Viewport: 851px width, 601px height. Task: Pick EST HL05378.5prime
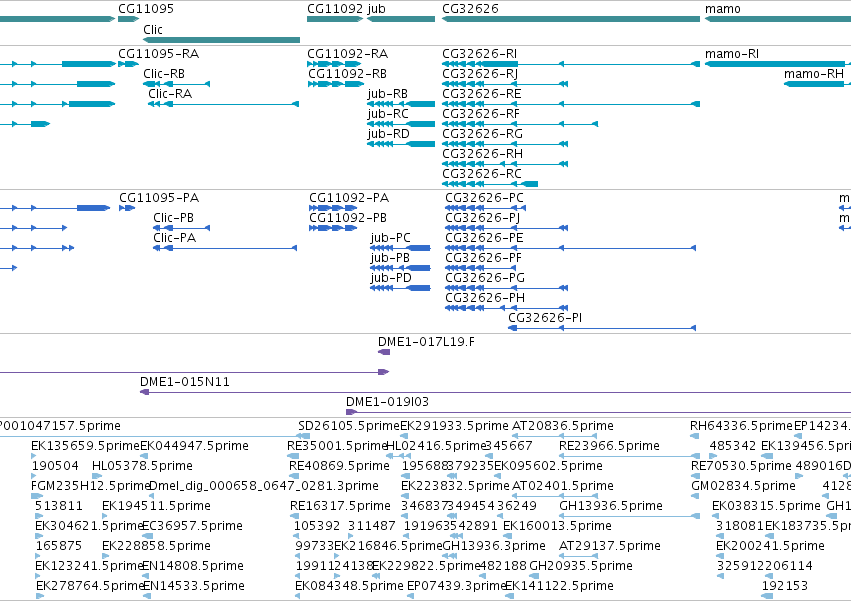point(142,466)
